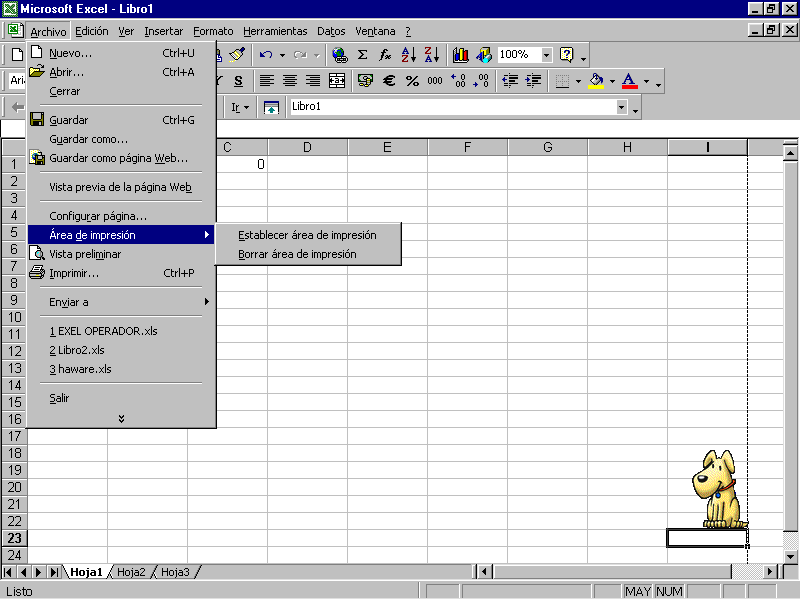The height and width of the screenshot is (600, 800).
Task: Toggle Combinar y centrar (merge cells)
Action: pyautogui.click(x=335, y=80)
